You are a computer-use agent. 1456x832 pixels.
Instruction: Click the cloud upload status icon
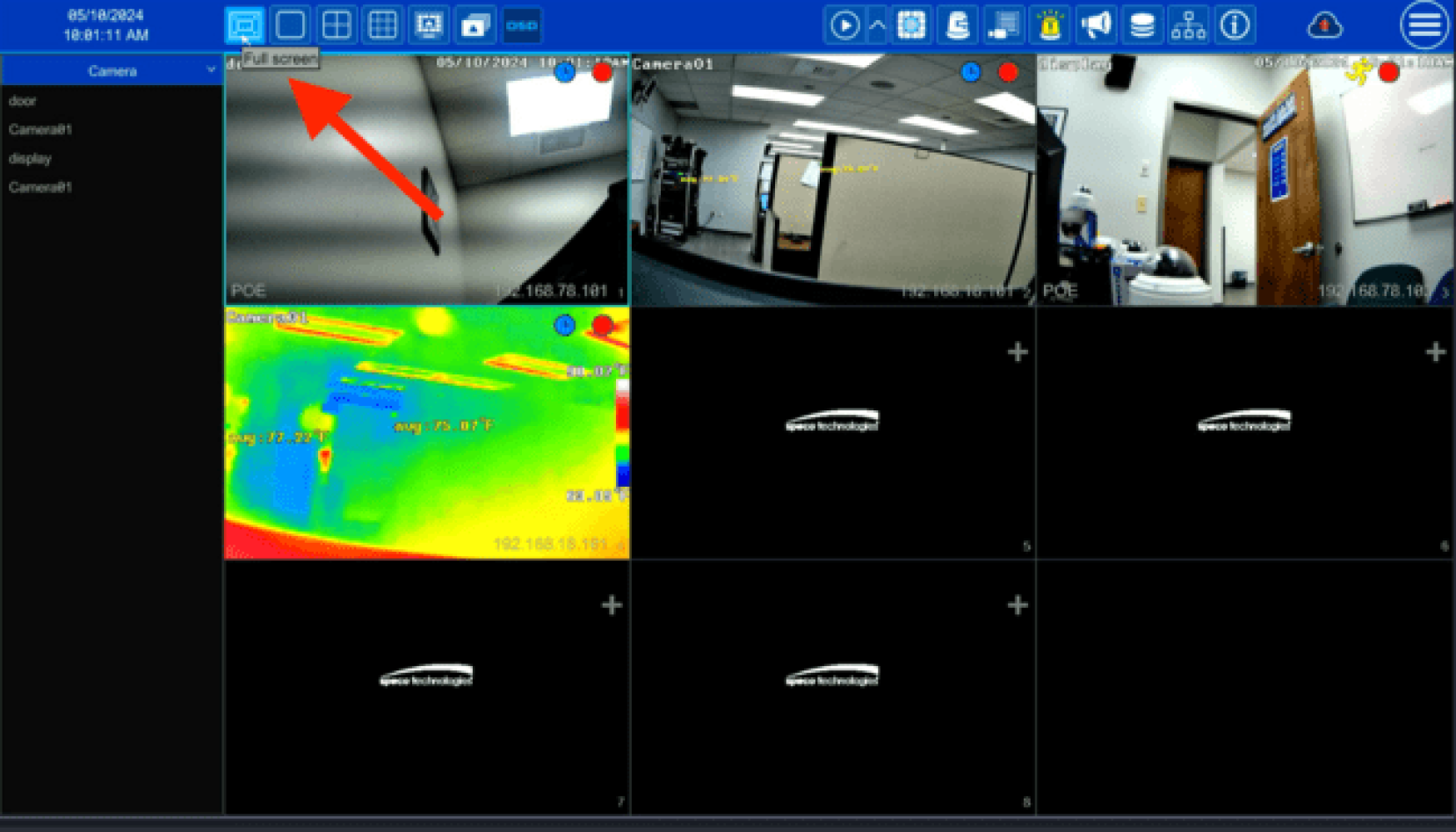(x=1324, y=25)
